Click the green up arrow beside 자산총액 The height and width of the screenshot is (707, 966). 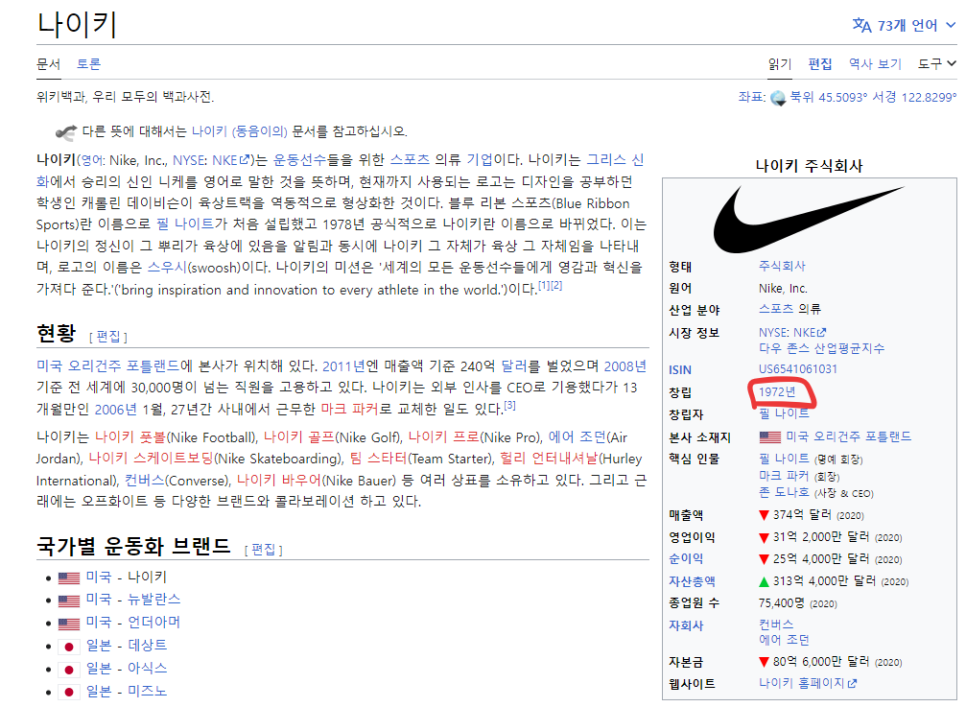point(764,581)
